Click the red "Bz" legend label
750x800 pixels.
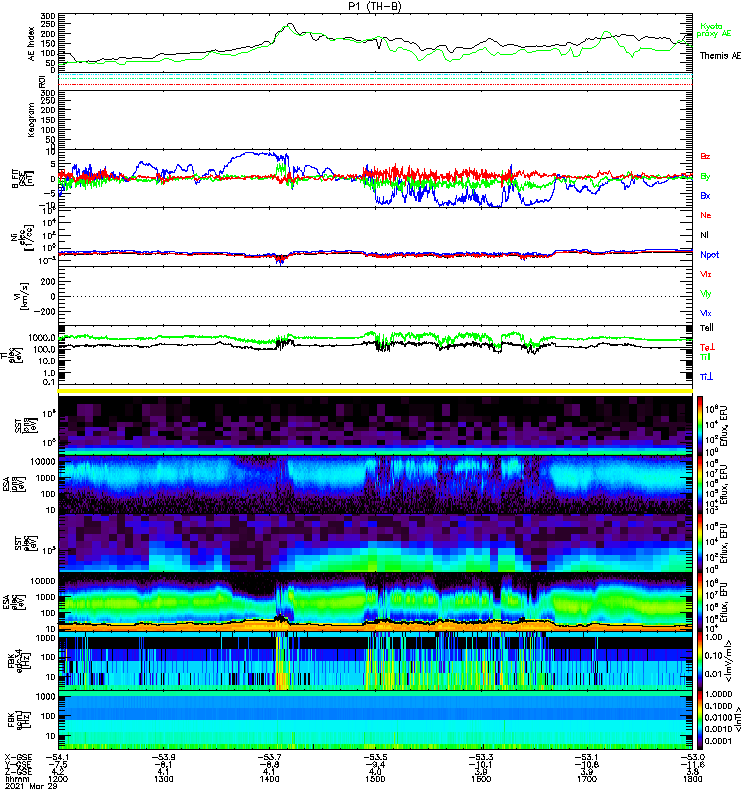(x=705, y=156)
